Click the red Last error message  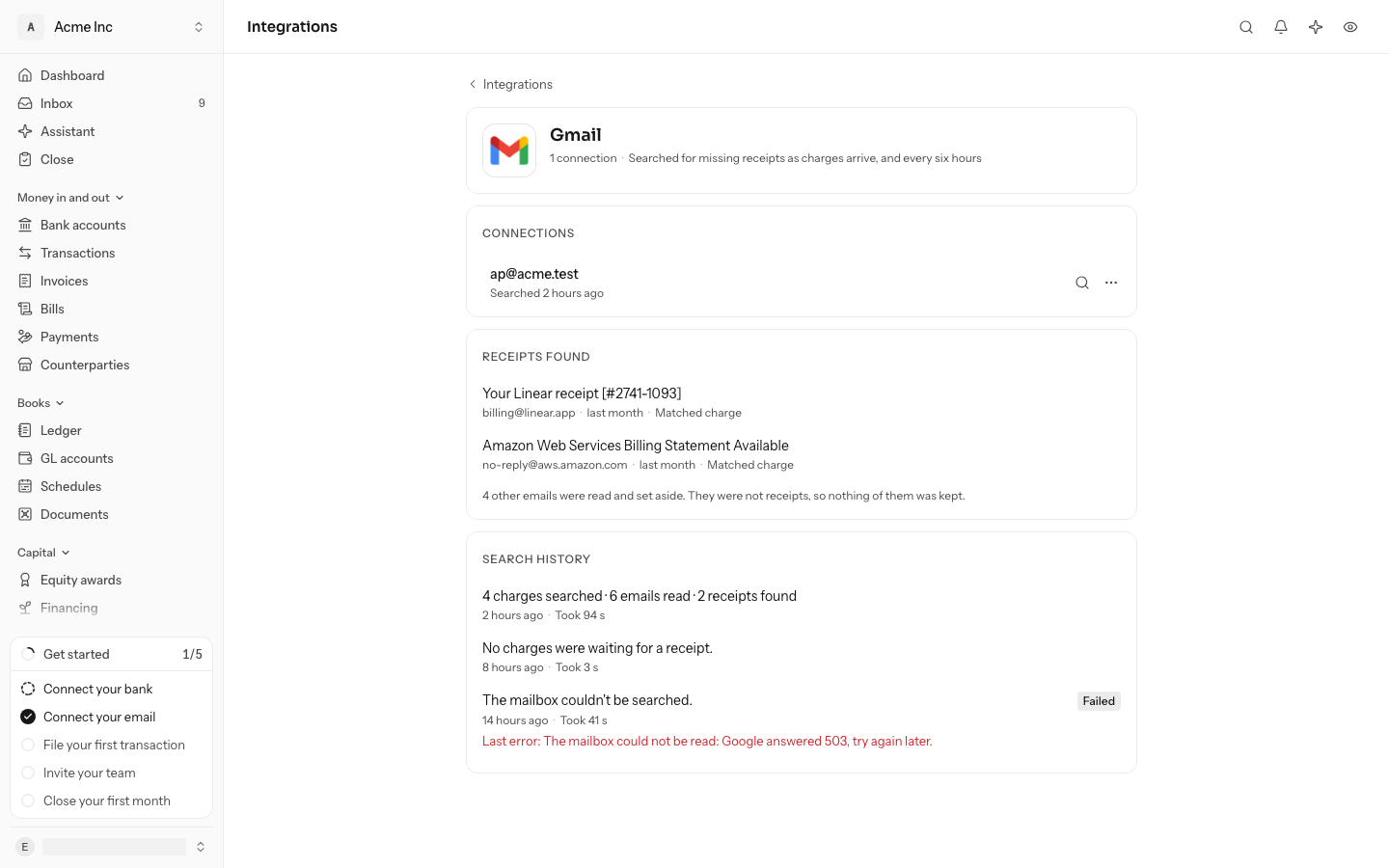707,742
